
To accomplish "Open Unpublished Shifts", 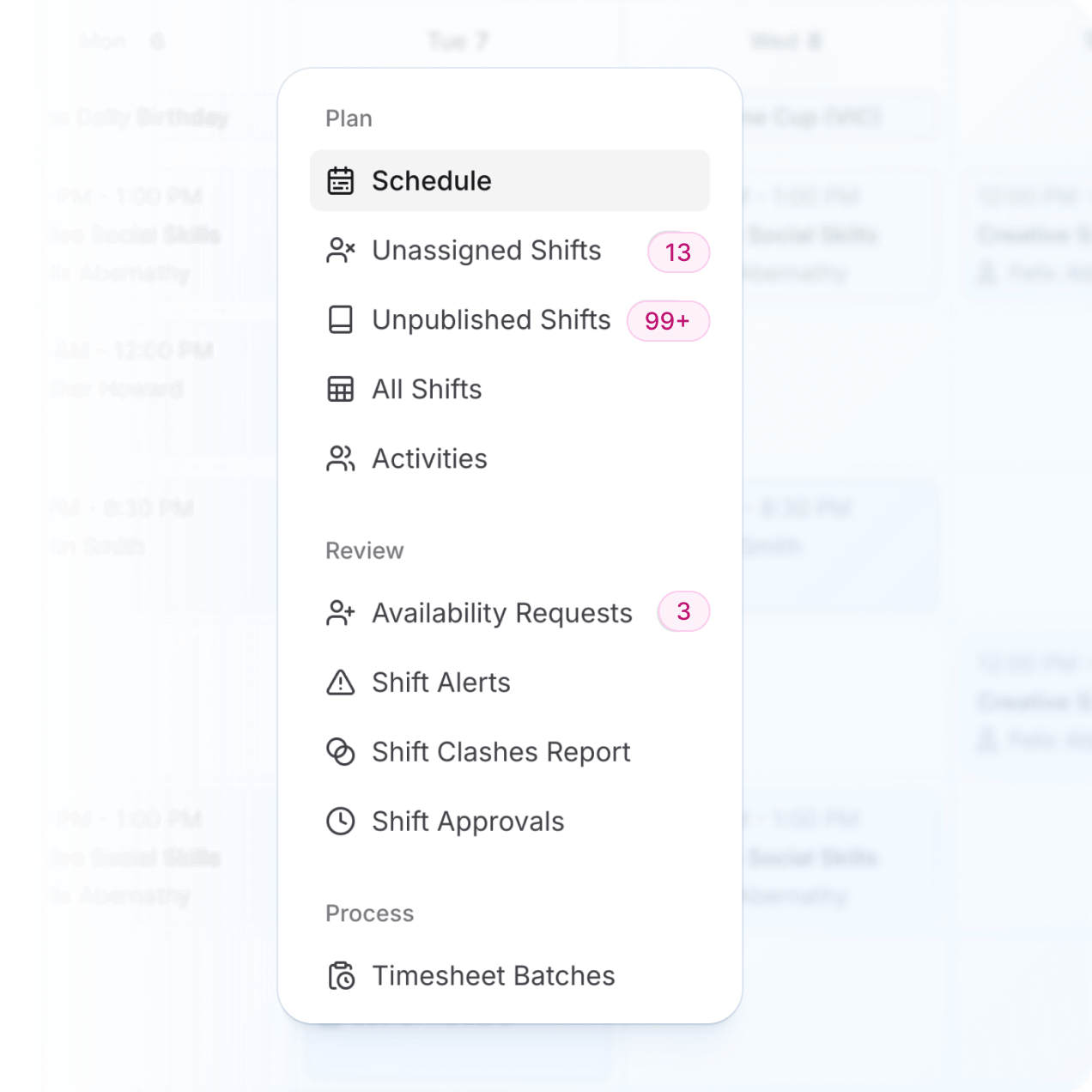I will pyautogui.click(x=490, y=320).
